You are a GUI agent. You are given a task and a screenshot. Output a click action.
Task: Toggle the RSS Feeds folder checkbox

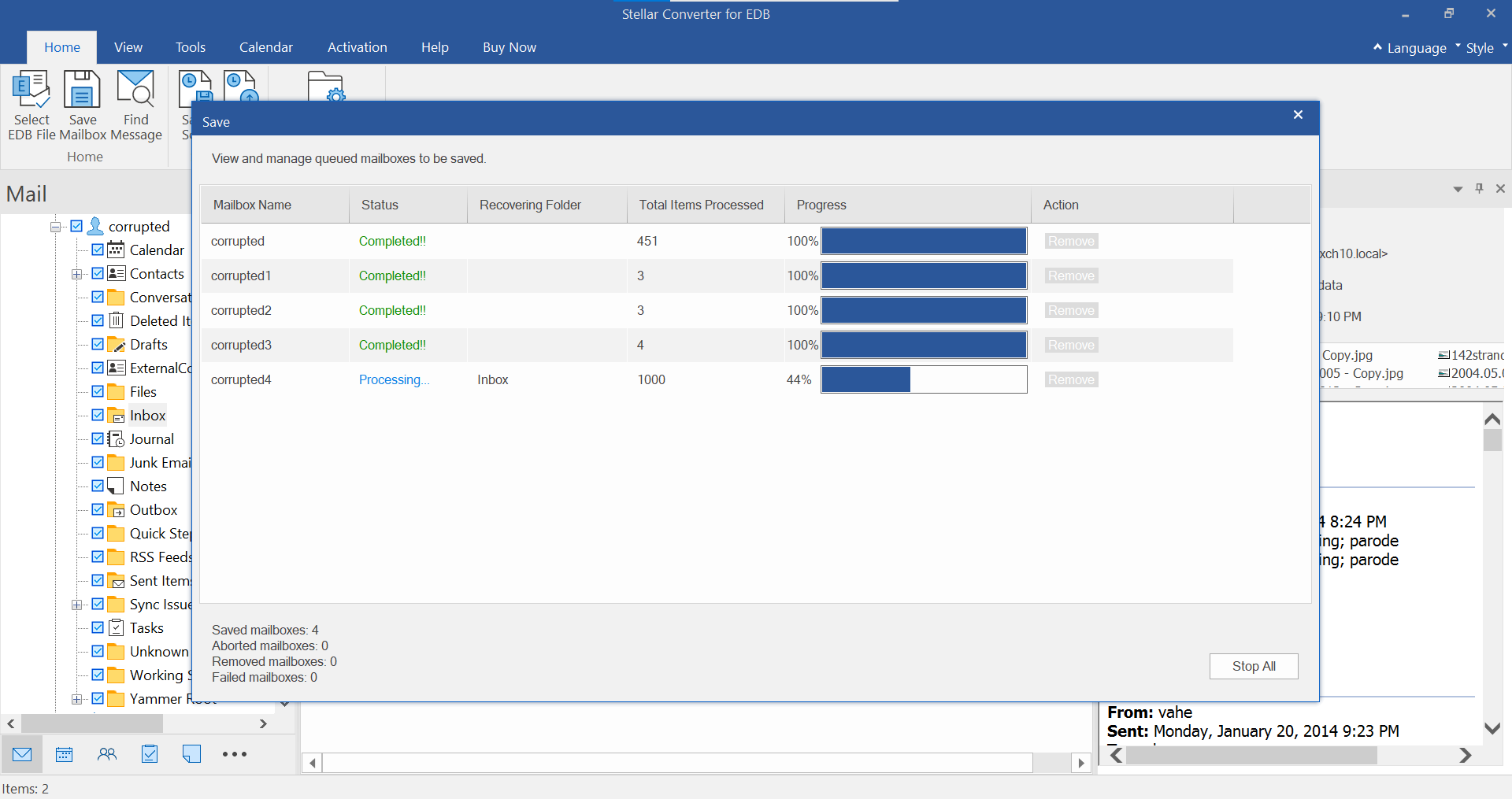(x=98, y=557)
